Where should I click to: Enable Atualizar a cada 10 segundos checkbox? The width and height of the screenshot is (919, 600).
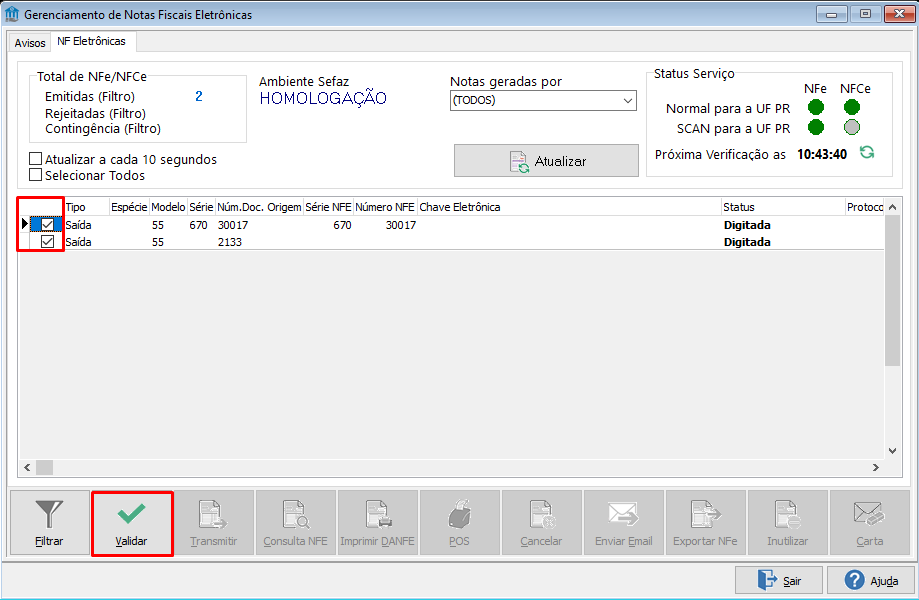[36, 159]
